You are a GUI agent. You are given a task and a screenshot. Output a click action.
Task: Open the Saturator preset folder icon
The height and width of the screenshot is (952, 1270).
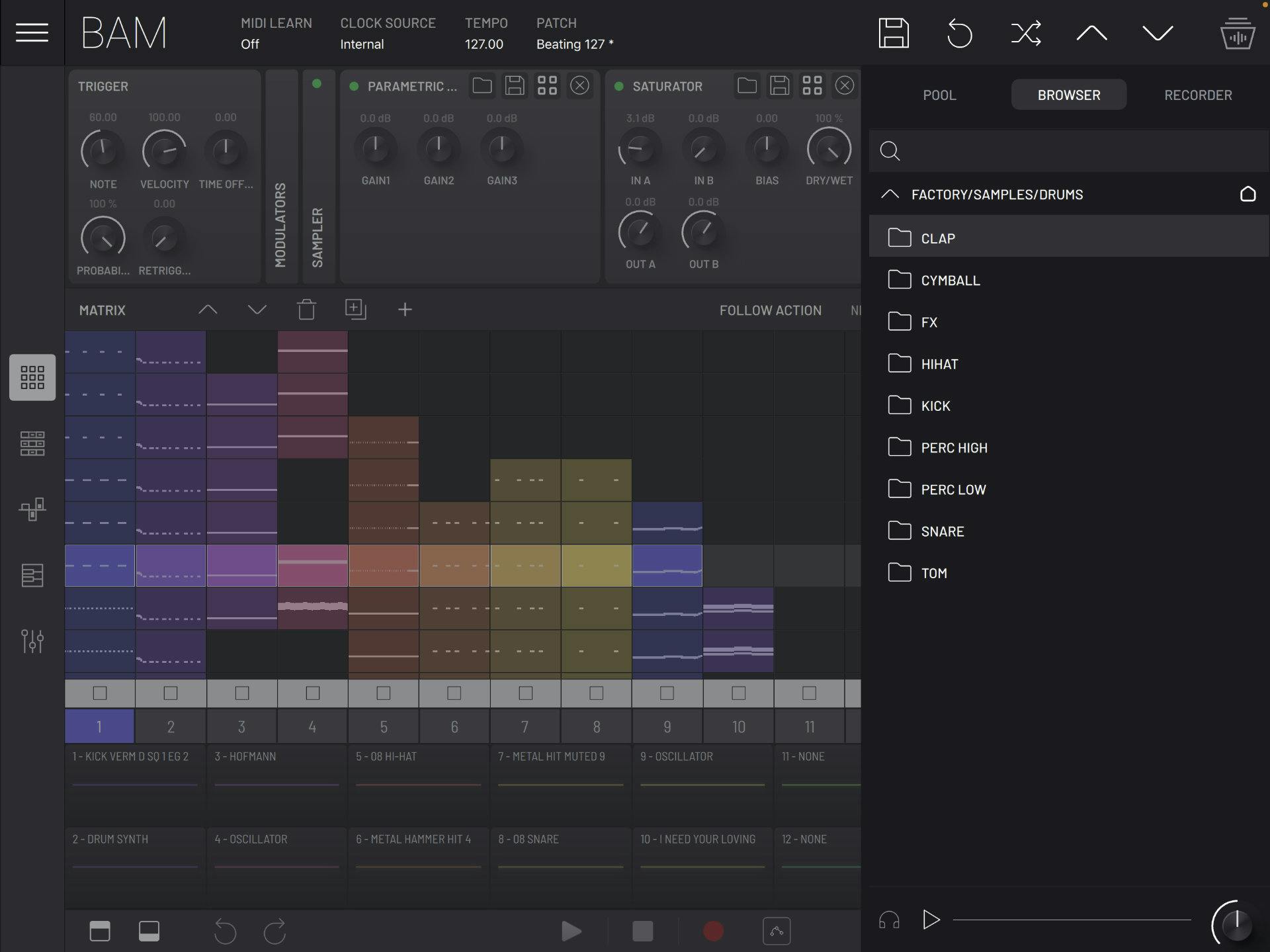(x=747, y=85)
